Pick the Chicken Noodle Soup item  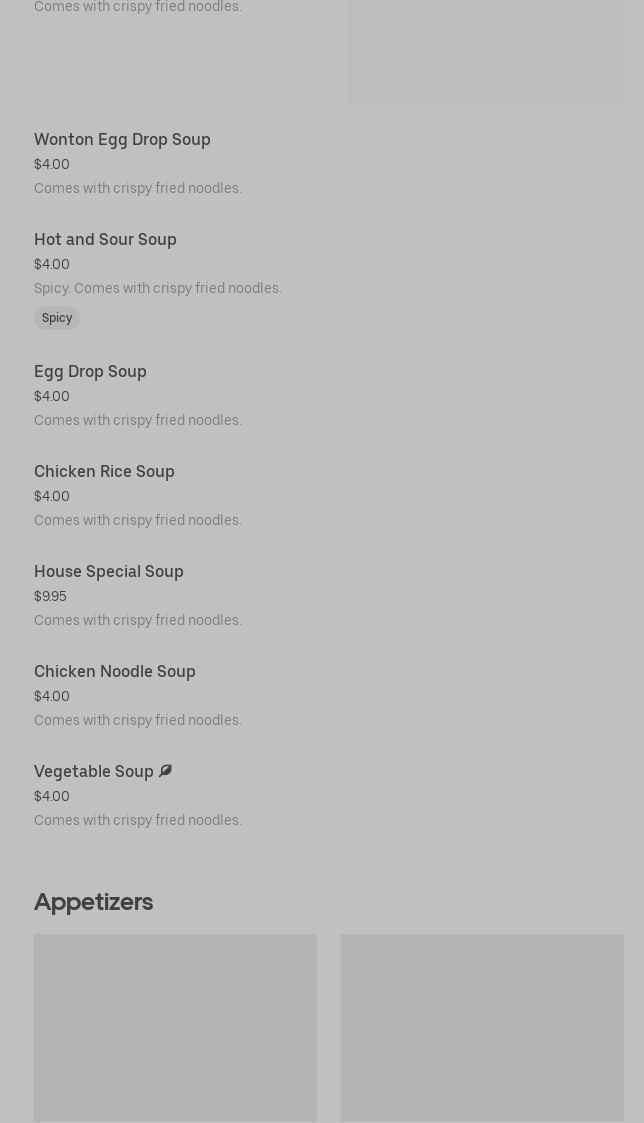[115, 672]
